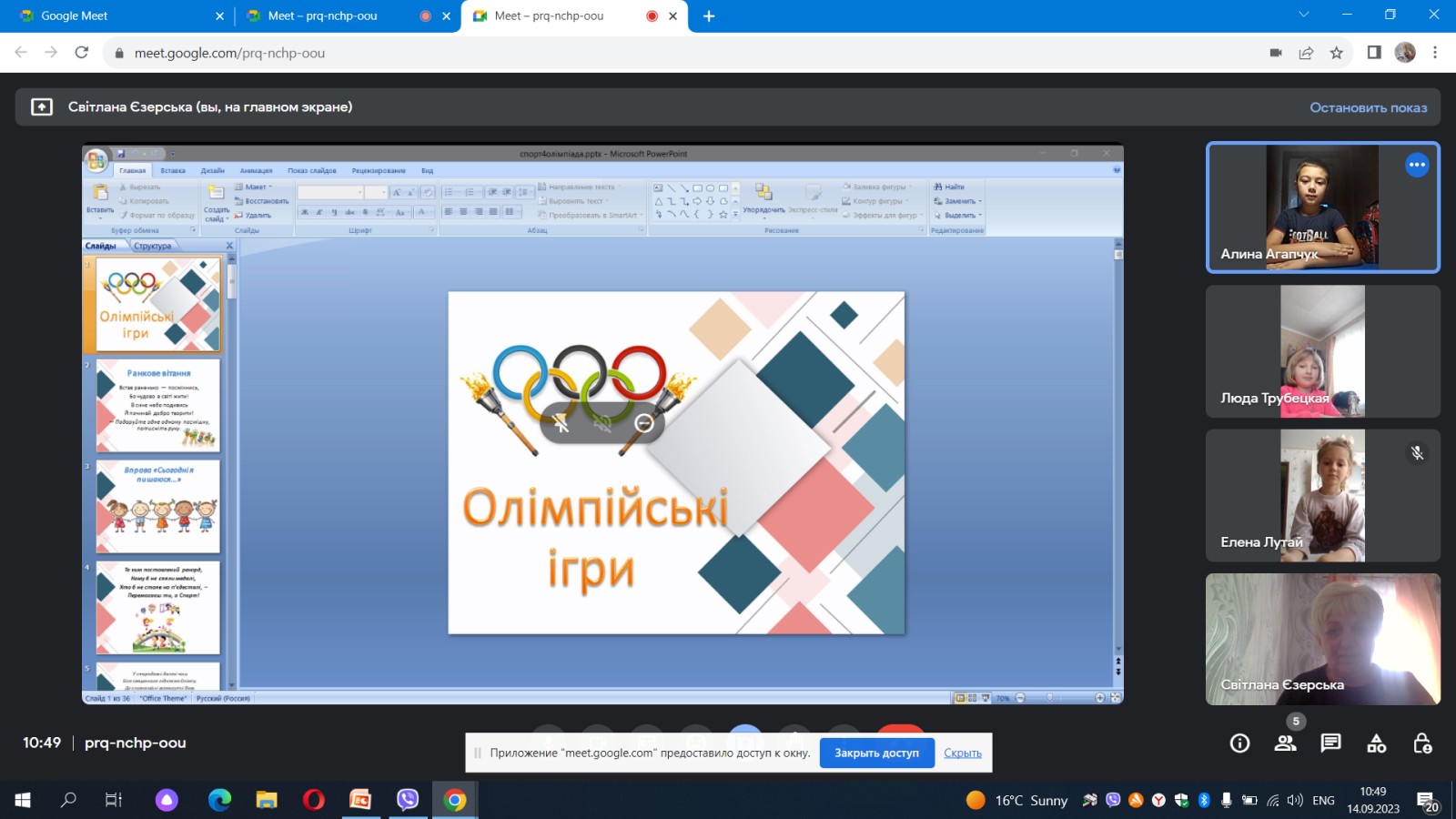Open Chrome three-dot menu
Viewport: 1456px width, 819px height.
pyautogui.click(x=1435, y=53)
